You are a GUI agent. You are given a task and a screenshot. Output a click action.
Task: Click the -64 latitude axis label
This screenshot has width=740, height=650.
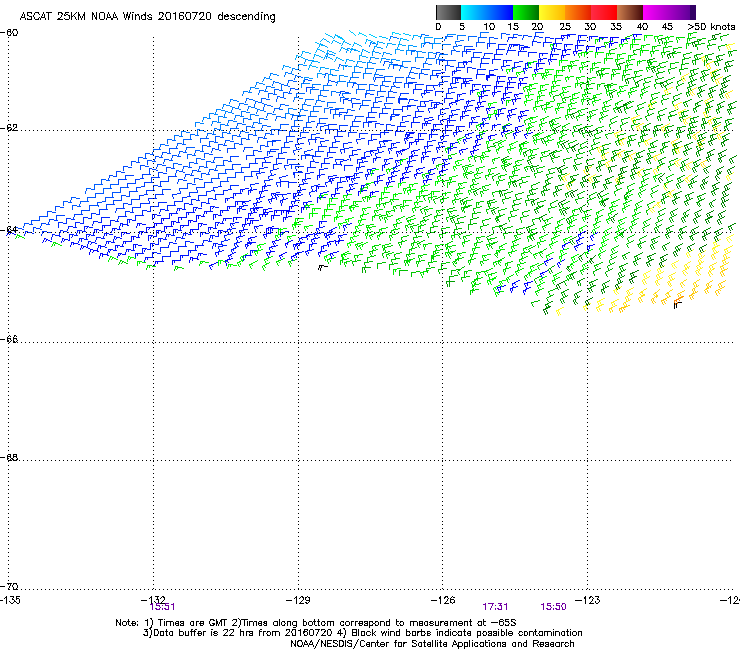click(x=9, y=230)
